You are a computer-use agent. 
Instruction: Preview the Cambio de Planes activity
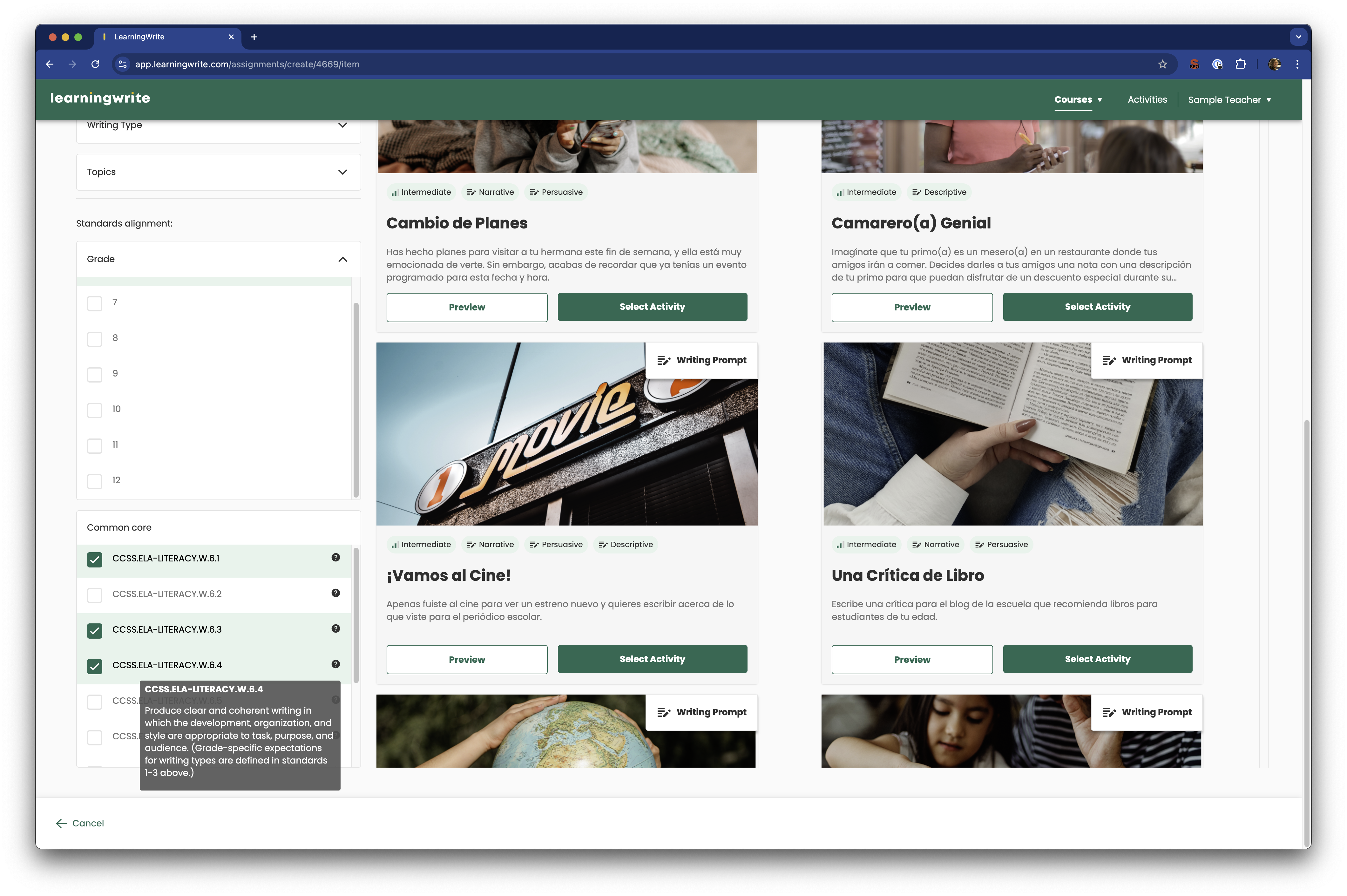pos(467,307)
